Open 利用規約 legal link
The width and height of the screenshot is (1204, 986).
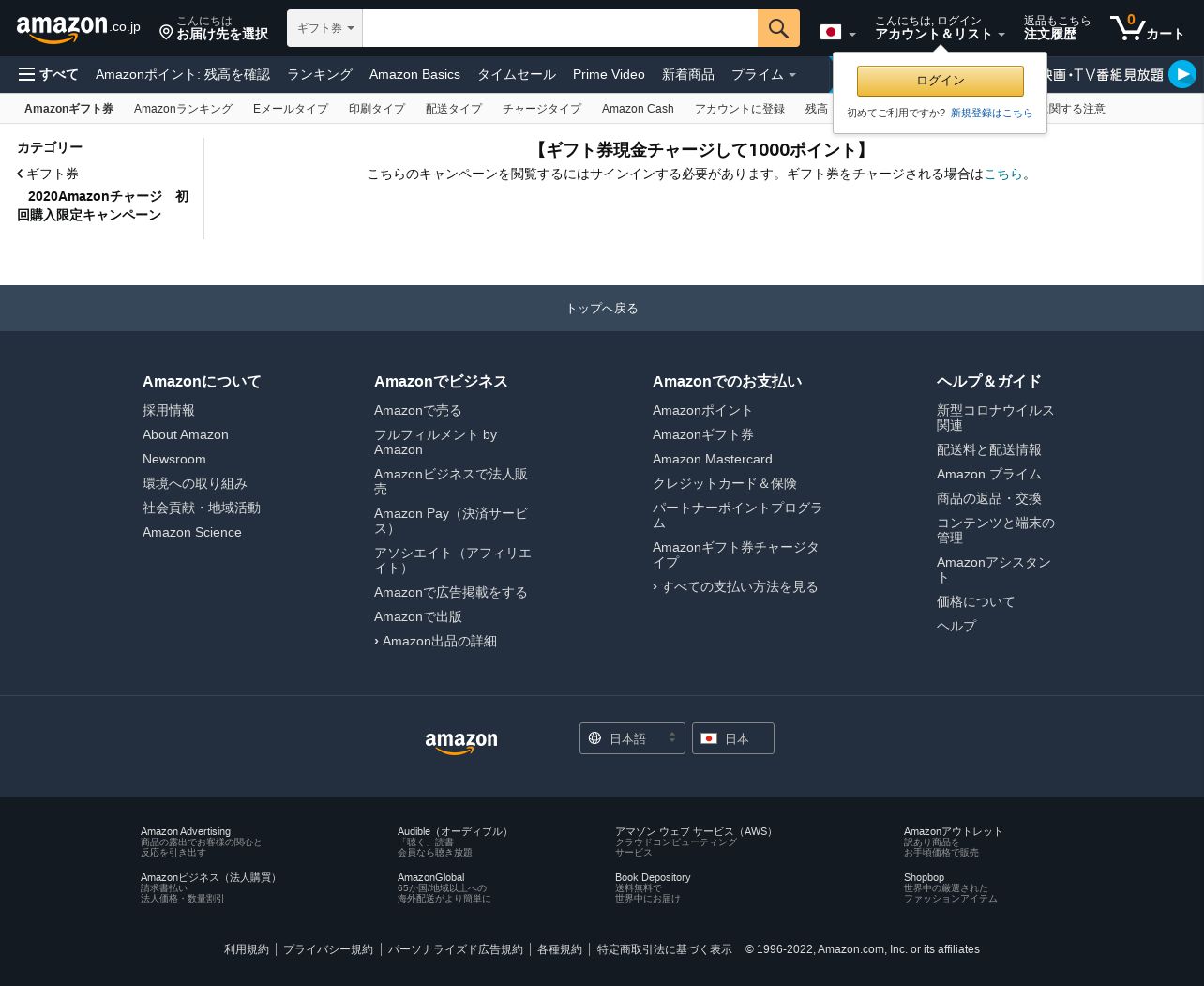tap(247, 949)
